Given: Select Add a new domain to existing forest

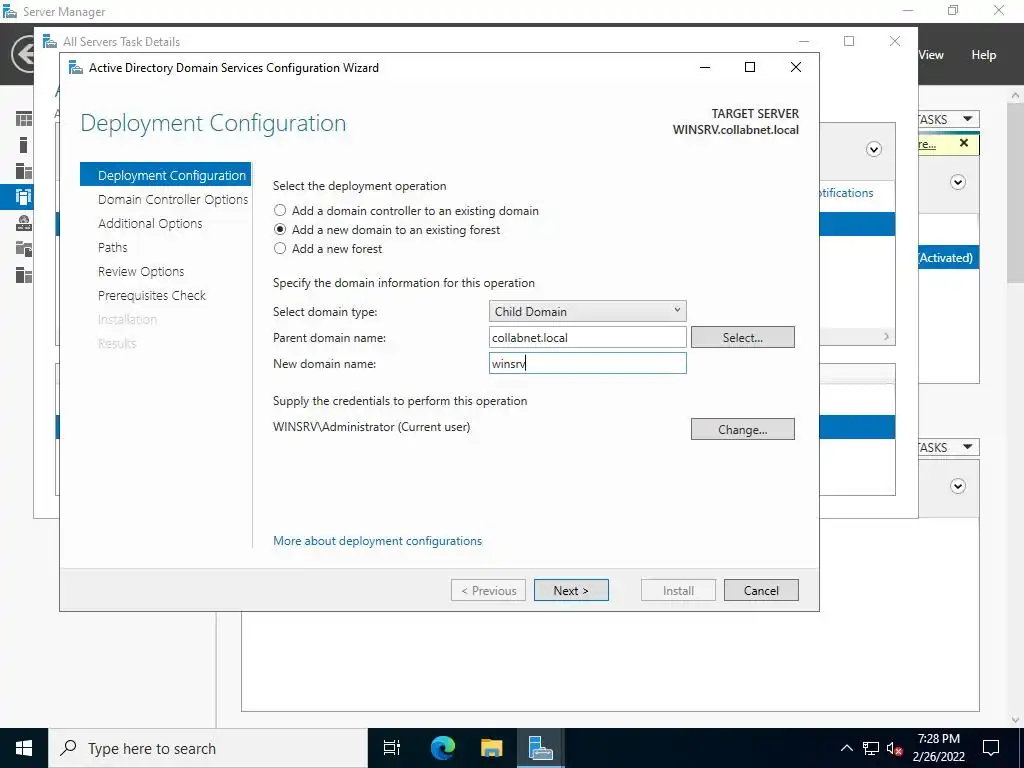Looking at the screenshot, I should click(x=280, y=229).
